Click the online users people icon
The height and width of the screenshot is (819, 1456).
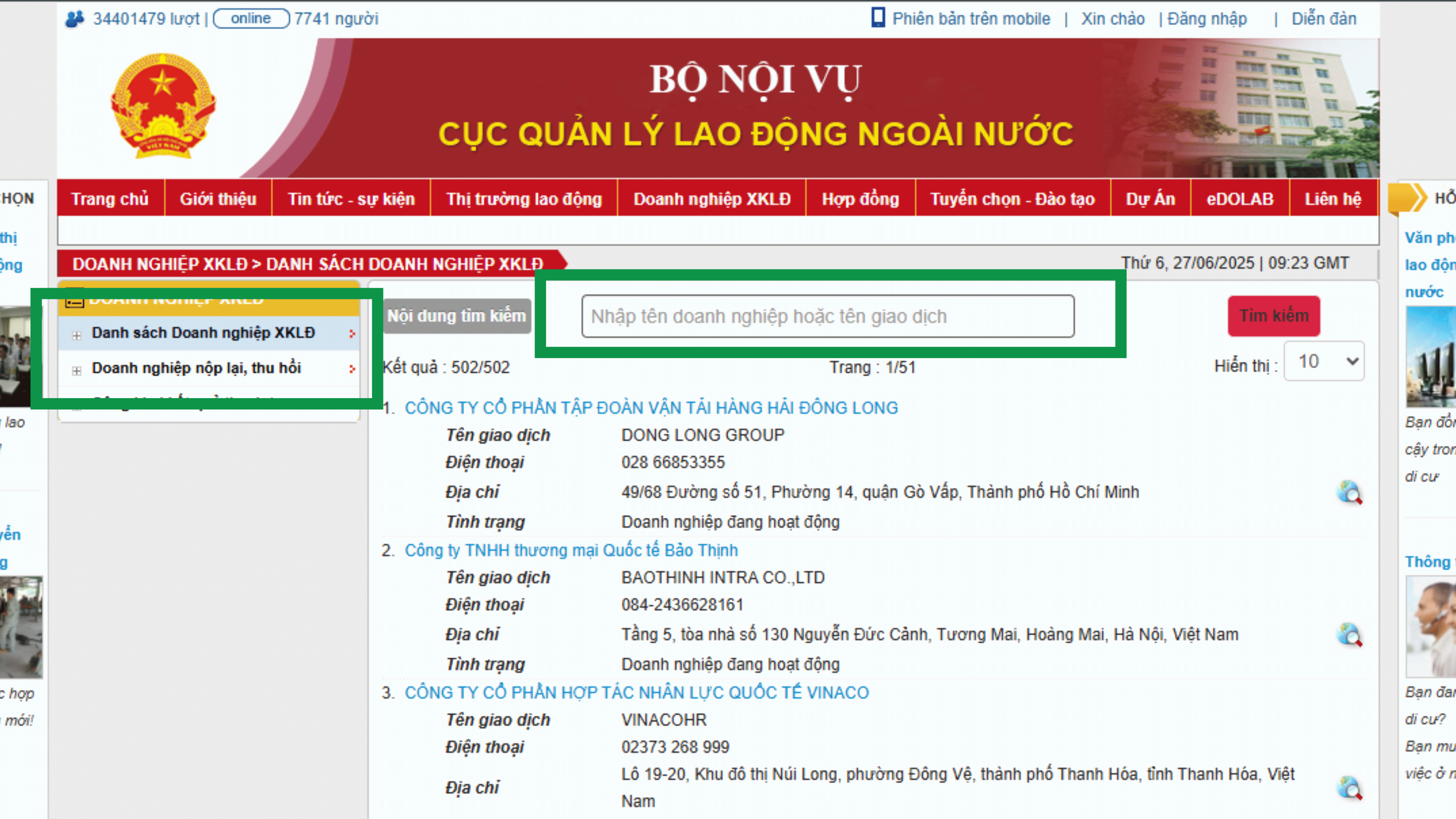[75, 19]
